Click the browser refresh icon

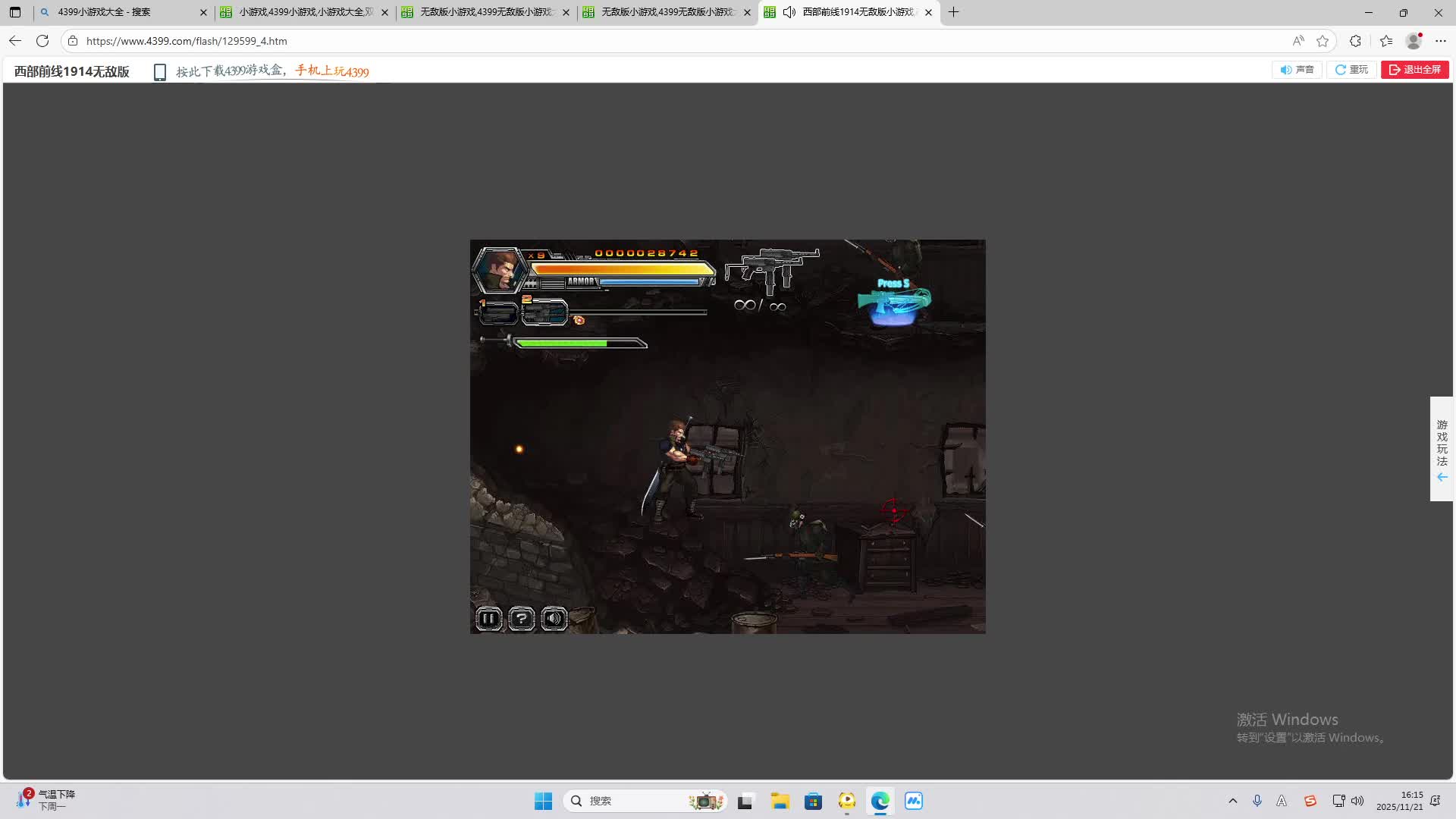coord(42,41)
